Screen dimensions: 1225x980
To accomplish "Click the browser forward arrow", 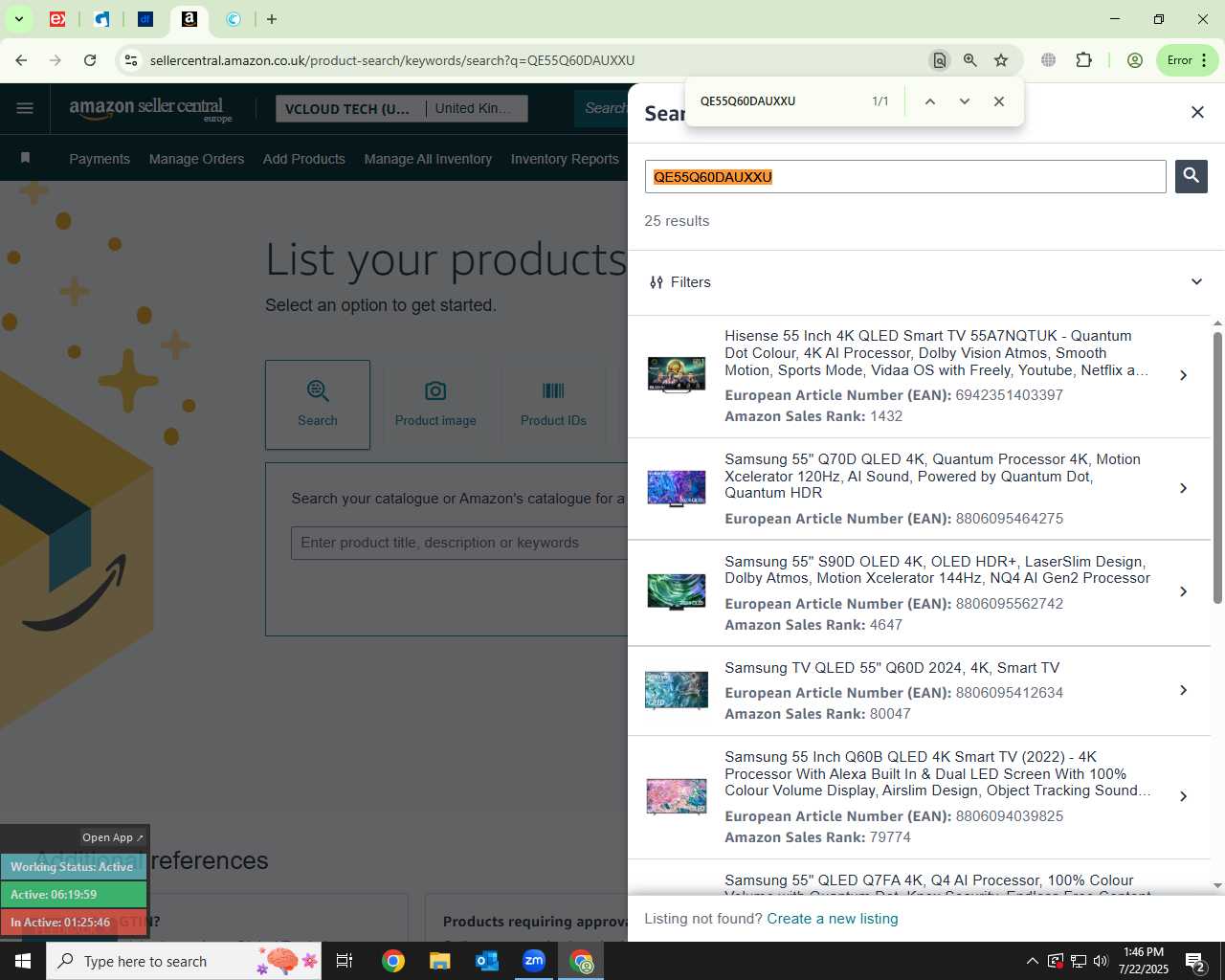I will click(x=56, y=60).
